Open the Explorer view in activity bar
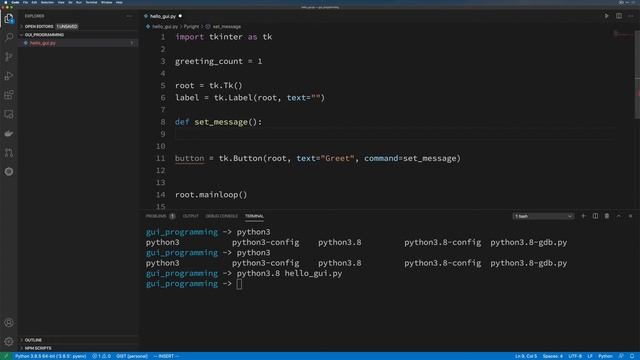This screenshot has height=360, width=640. 9,18
